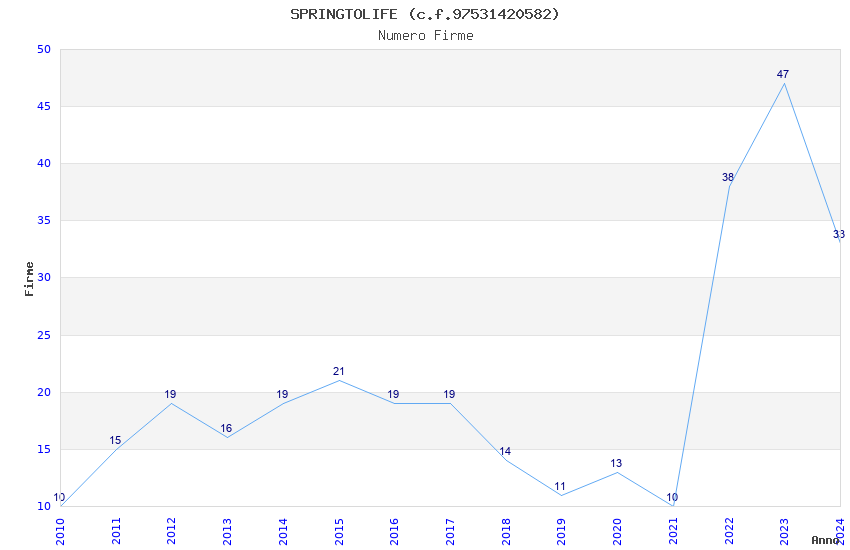Click the Anno x-axis title

point(825,540)
